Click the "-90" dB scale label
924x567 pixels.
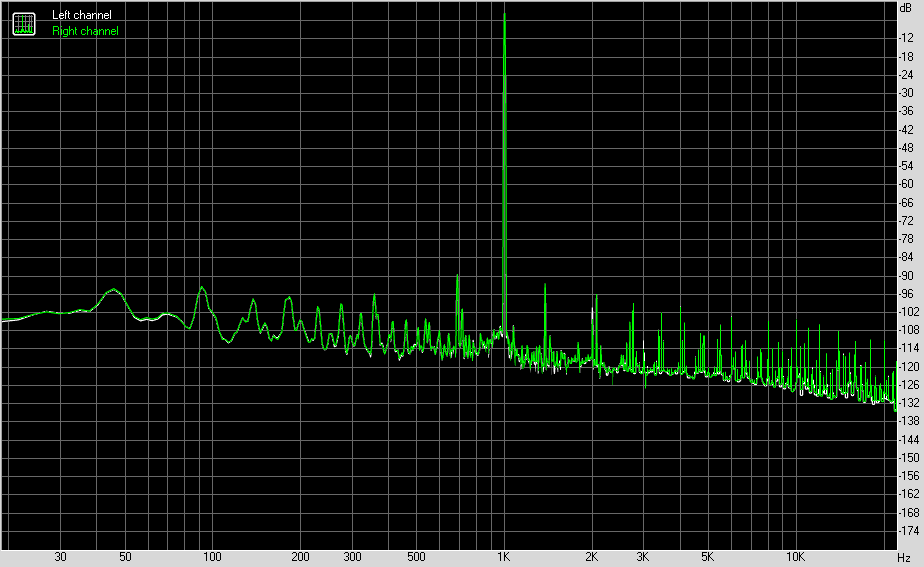(x=906, y=276)
